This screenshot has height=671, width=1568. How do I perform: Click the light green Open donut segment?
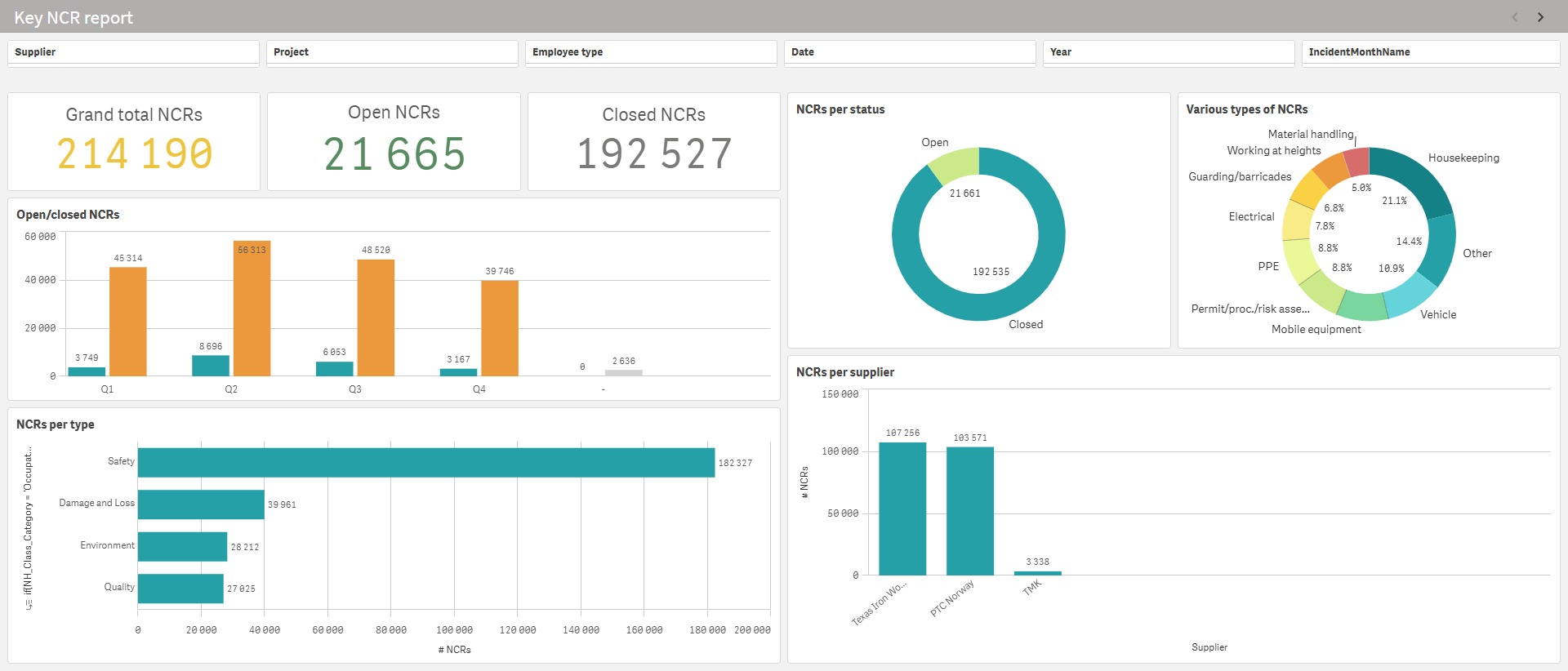(953, 164)
